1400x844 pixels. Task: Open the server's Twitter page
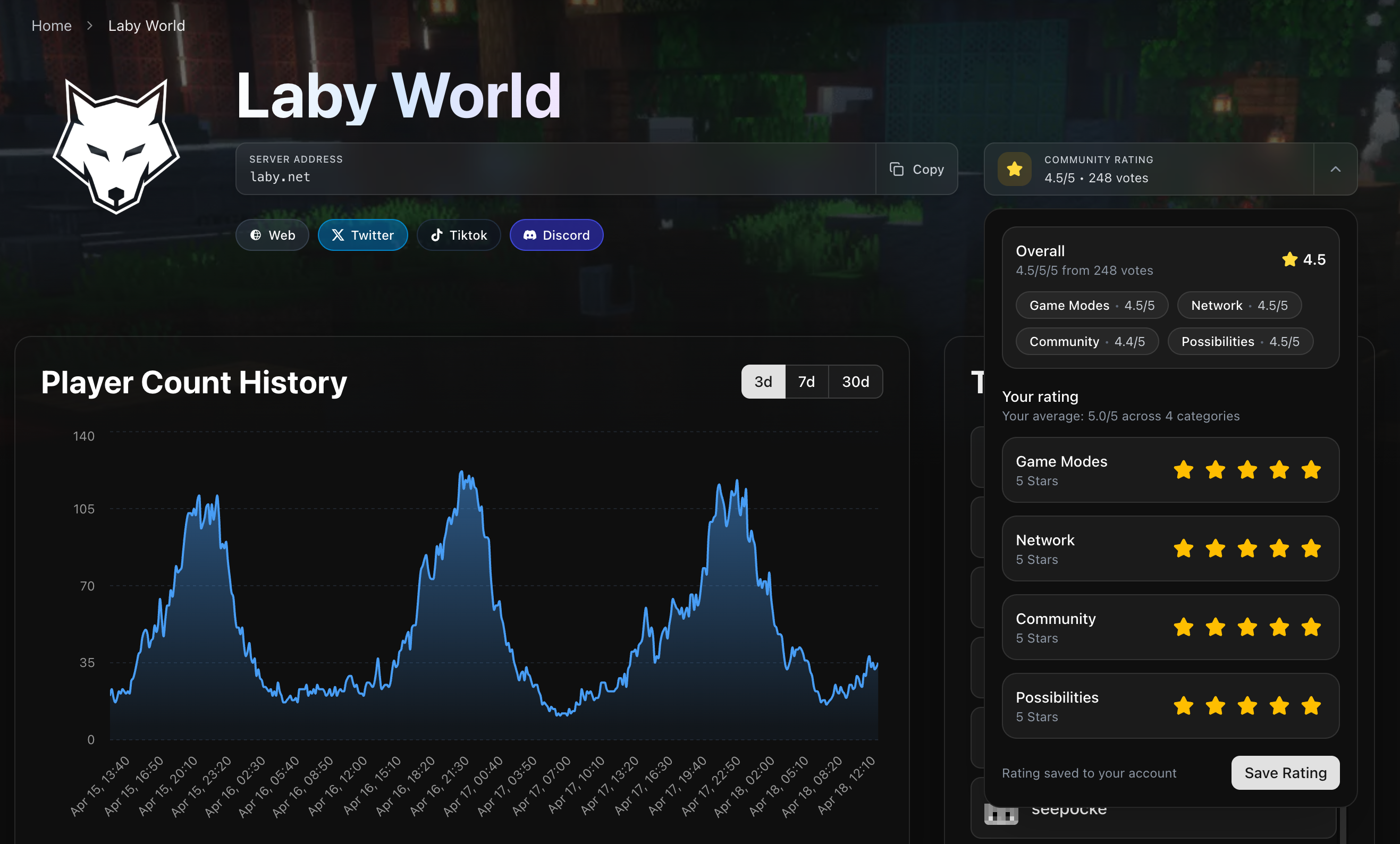coord(362,234)
